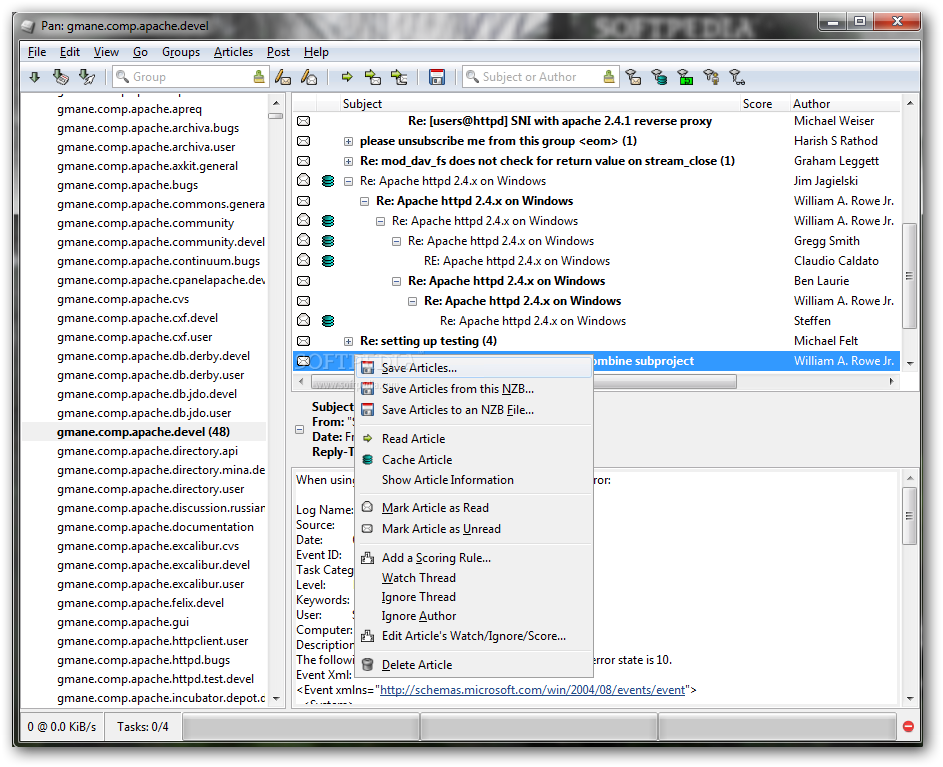This screenshot has height=767, width=943.
Task: Toggle Match Only My Articles filter
Action: pos(711,77)
